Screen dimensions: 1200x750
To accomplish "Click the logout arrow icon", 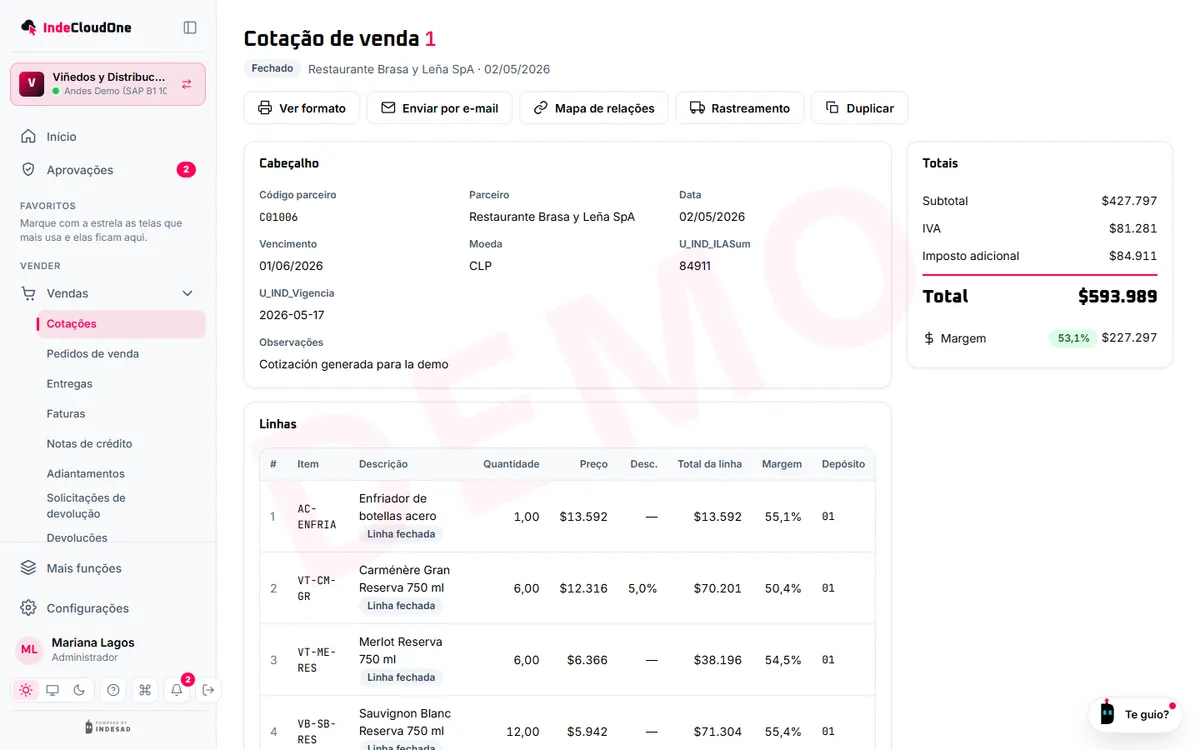I will [208, 690].
